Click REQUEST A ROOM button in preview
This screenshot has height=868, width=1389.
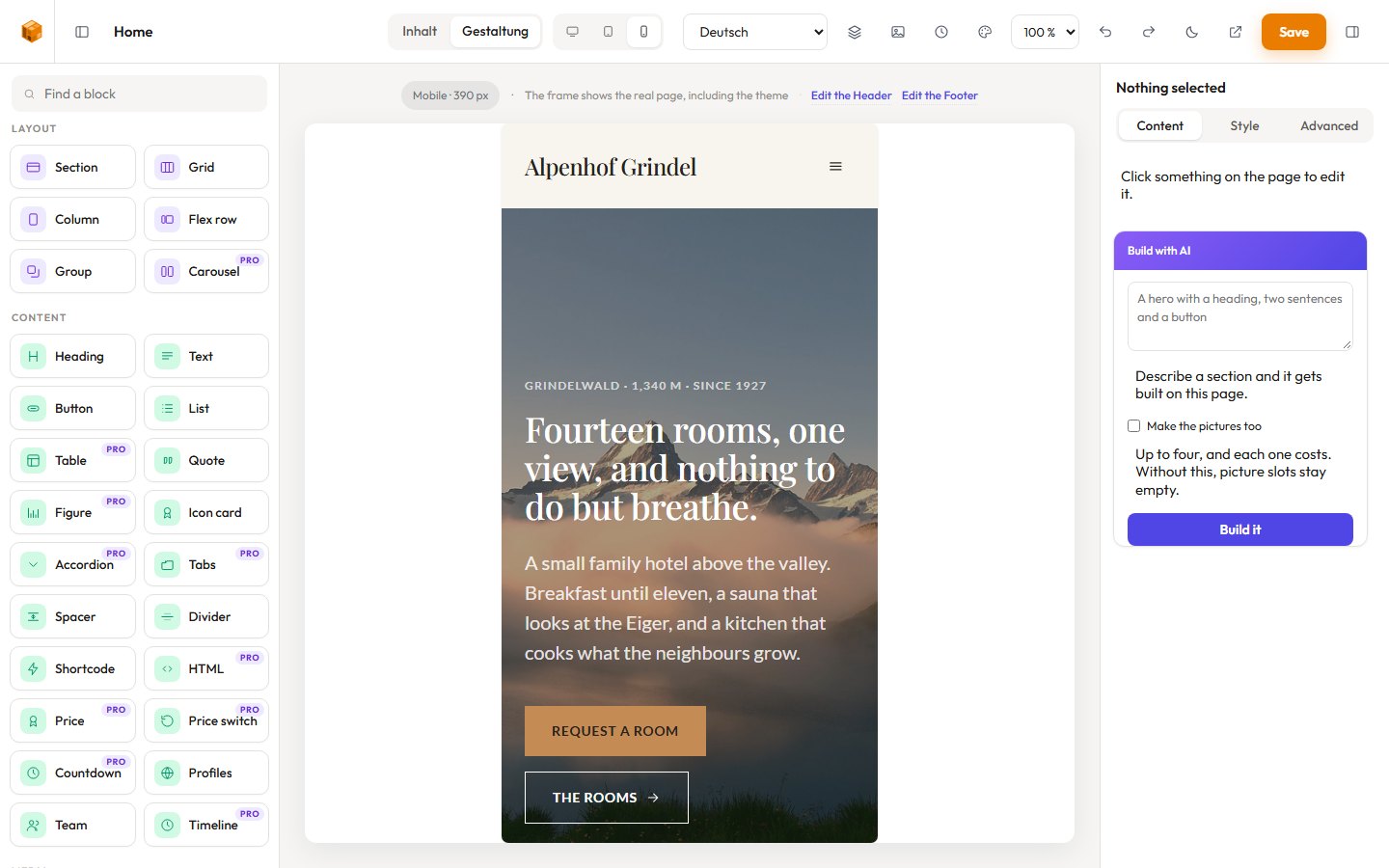[615, 731]
